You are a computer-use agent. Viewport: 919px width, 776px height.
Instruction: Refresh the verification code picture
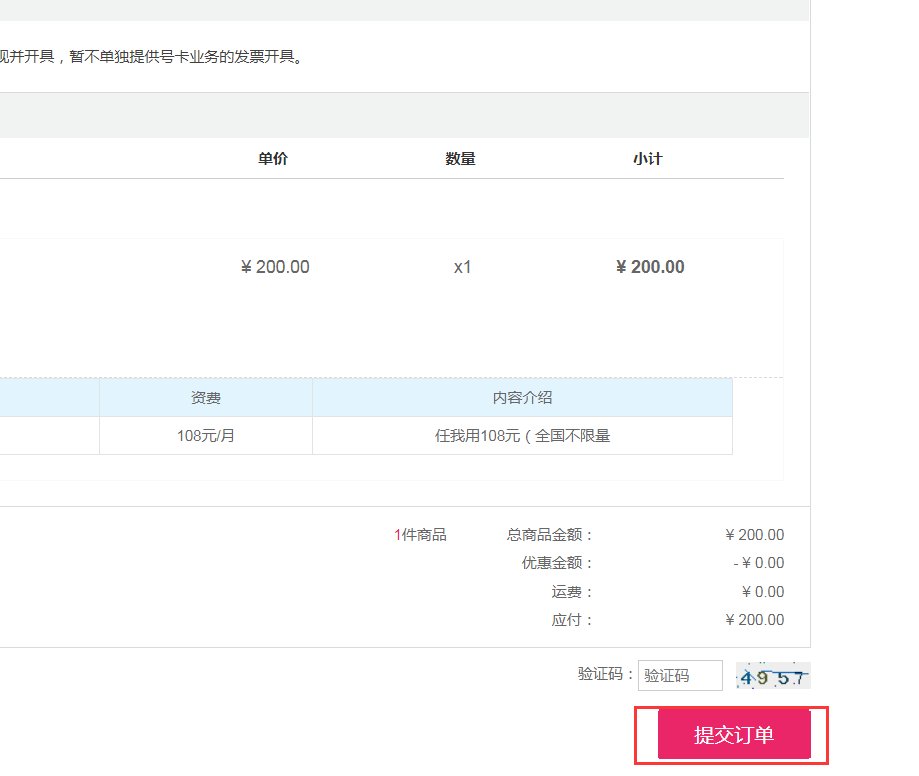(770, 675)
